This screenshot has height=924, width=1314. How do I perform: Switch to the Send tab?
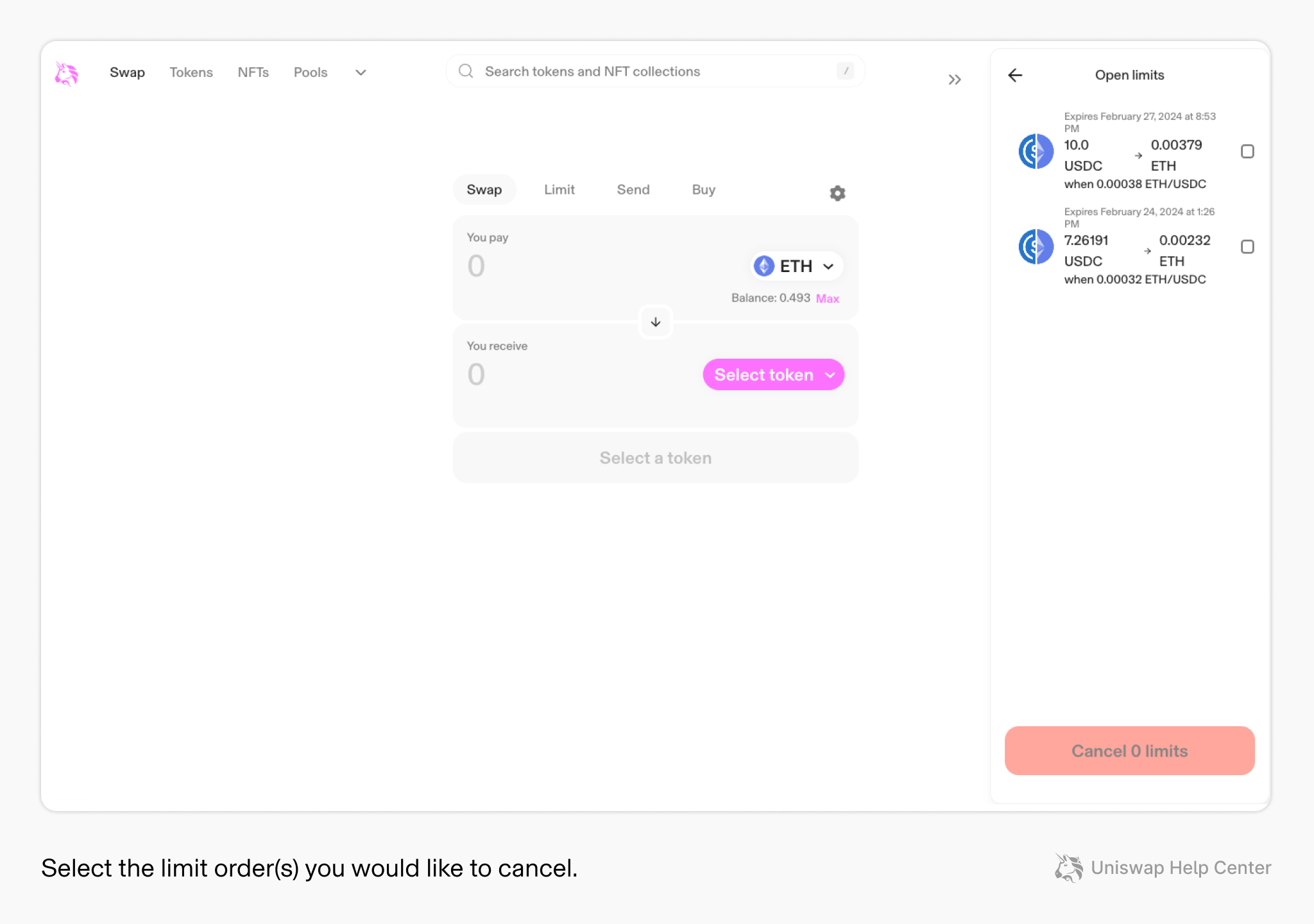pos(633,190)
